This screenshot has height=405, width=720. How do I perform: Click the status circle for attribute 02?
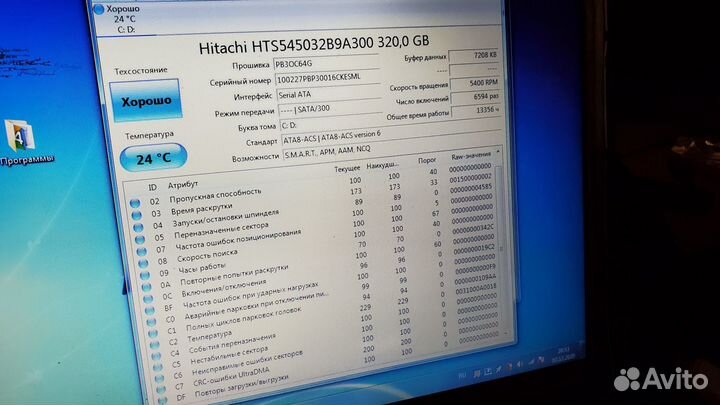coord(135,202)
